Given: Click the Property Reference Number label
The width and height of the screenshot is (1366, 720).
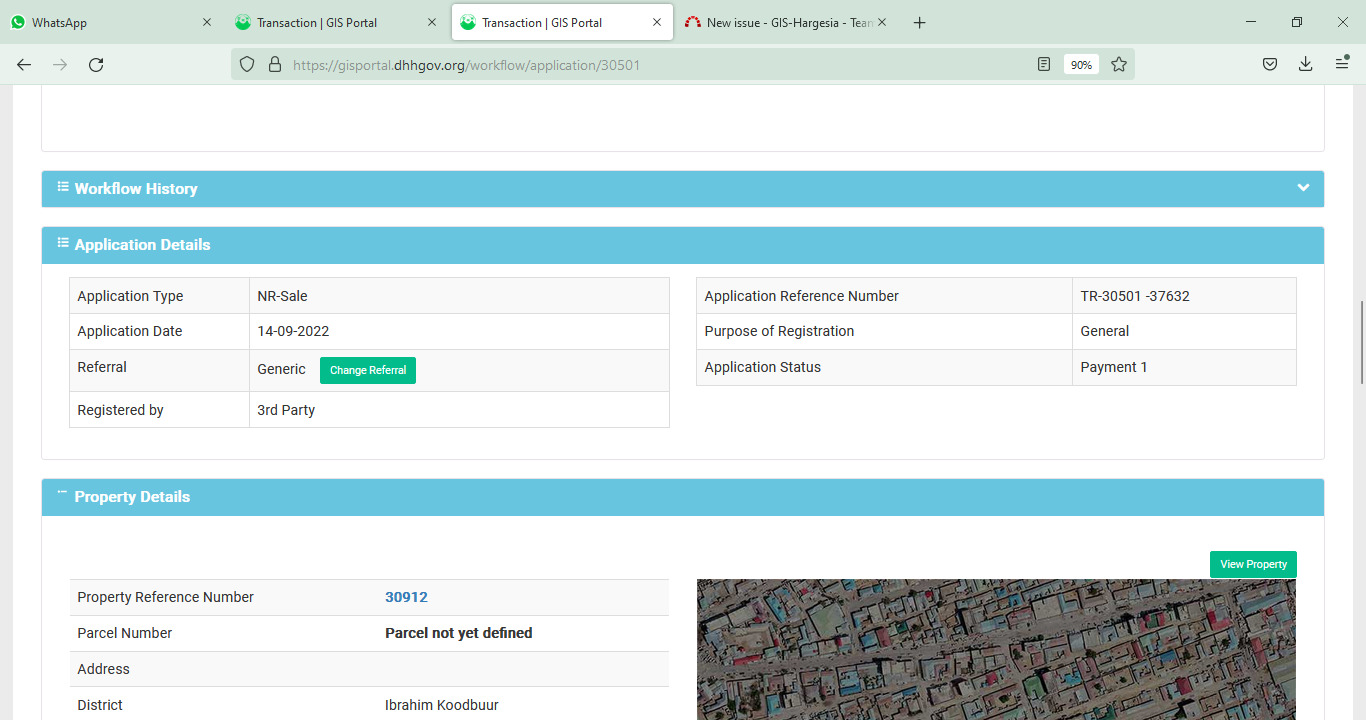Looking at the screenshot, I should [166, 597].
